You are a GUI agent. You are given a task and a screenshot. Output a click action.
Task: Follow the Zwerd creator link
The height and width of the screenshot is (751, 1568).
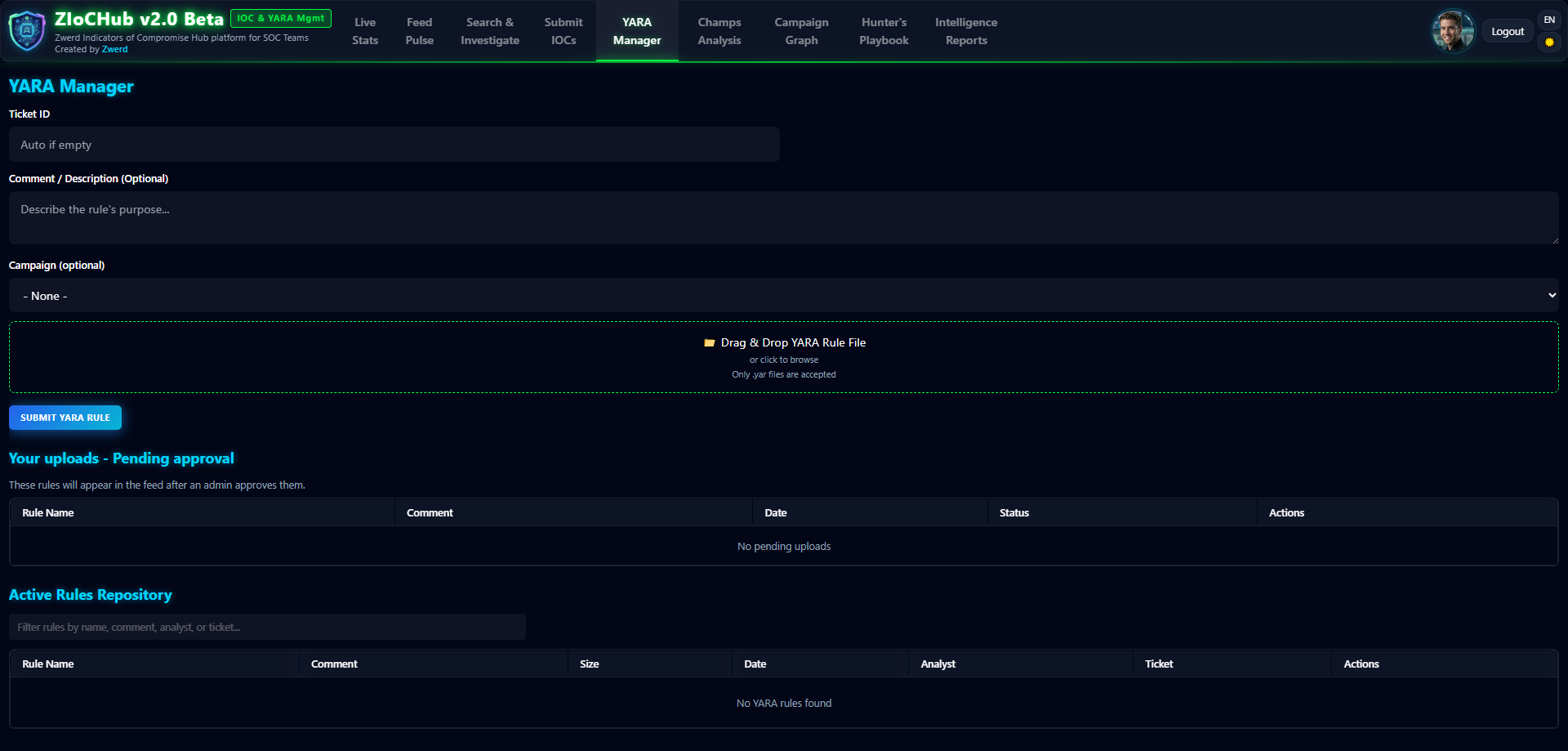click(x=114, y=50)
